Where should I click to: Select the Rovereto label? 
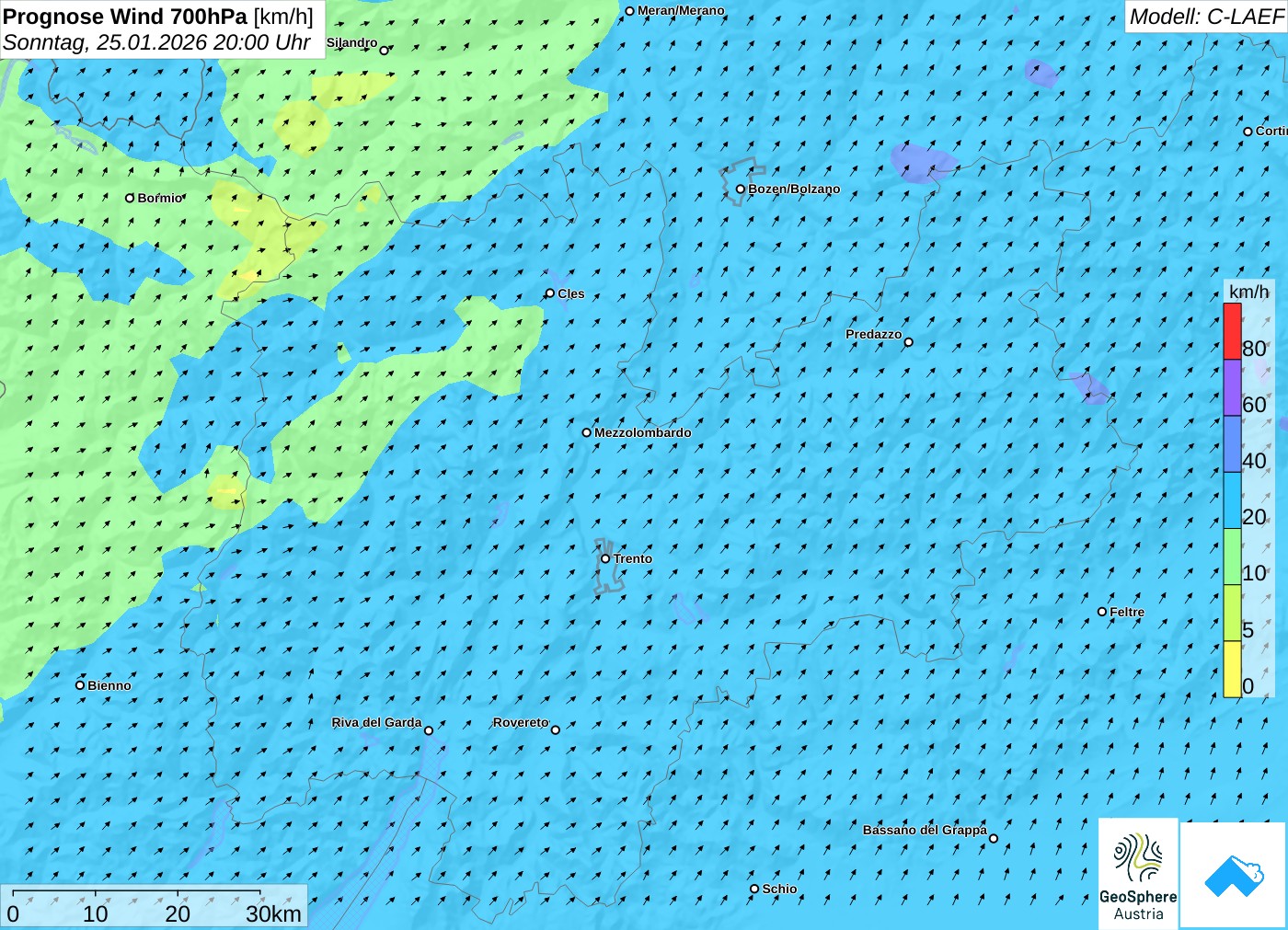pos(521,722)
